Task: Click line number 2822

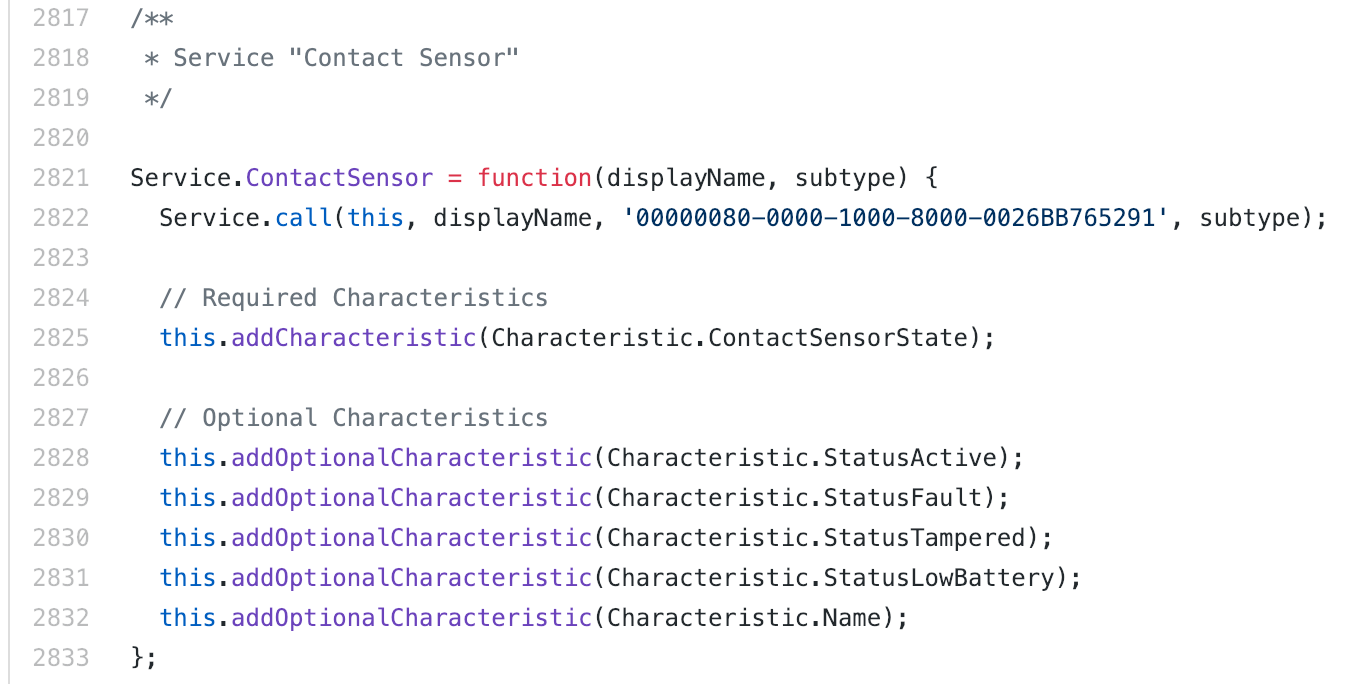Action: click(61, 218)
